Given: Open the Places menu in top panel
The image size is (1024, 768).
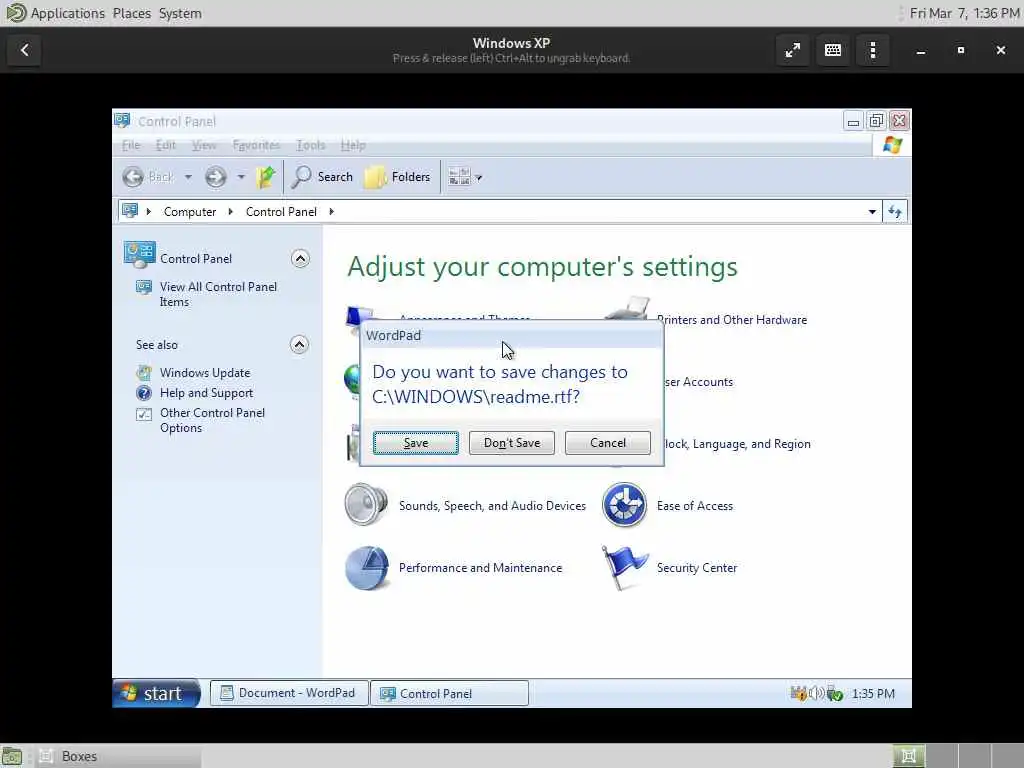Looking at the screenshot, I should click(131, 13).
